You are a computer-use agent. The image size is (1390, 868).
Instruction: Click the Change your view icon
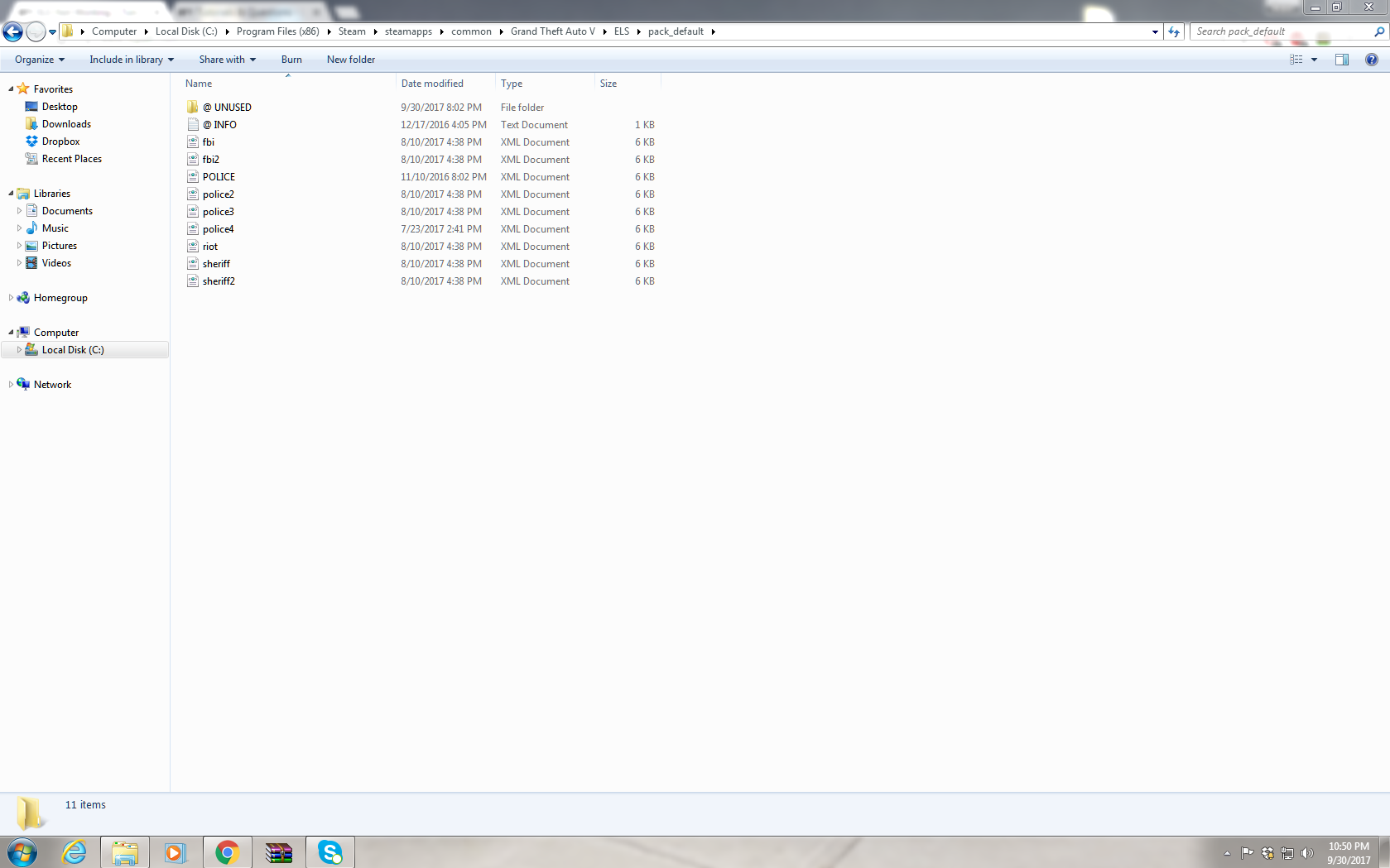tap(1296, 60)
